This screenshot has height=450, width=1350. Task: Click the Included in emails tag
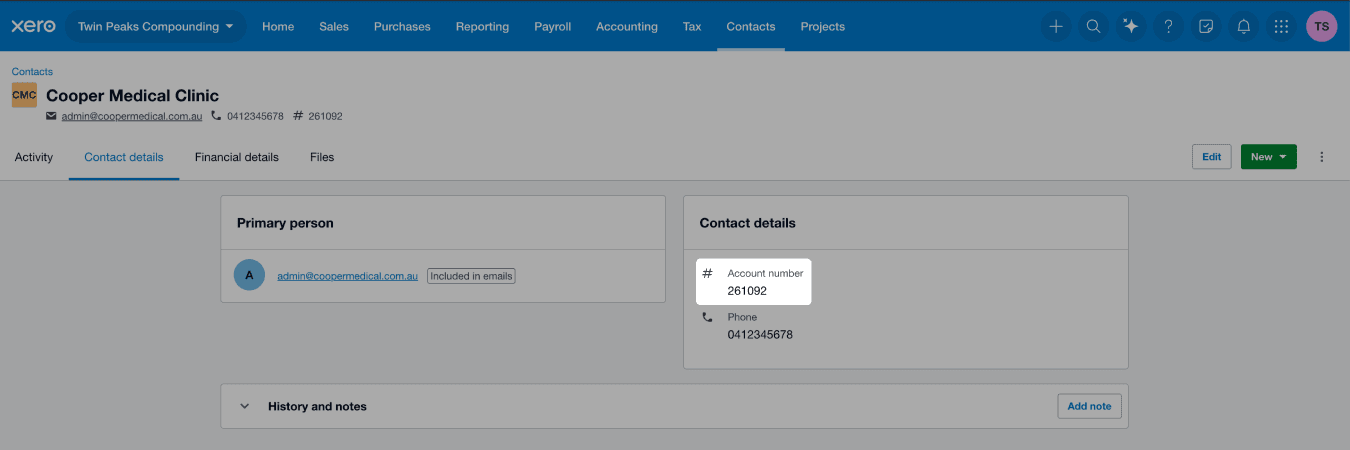[471, 276]
